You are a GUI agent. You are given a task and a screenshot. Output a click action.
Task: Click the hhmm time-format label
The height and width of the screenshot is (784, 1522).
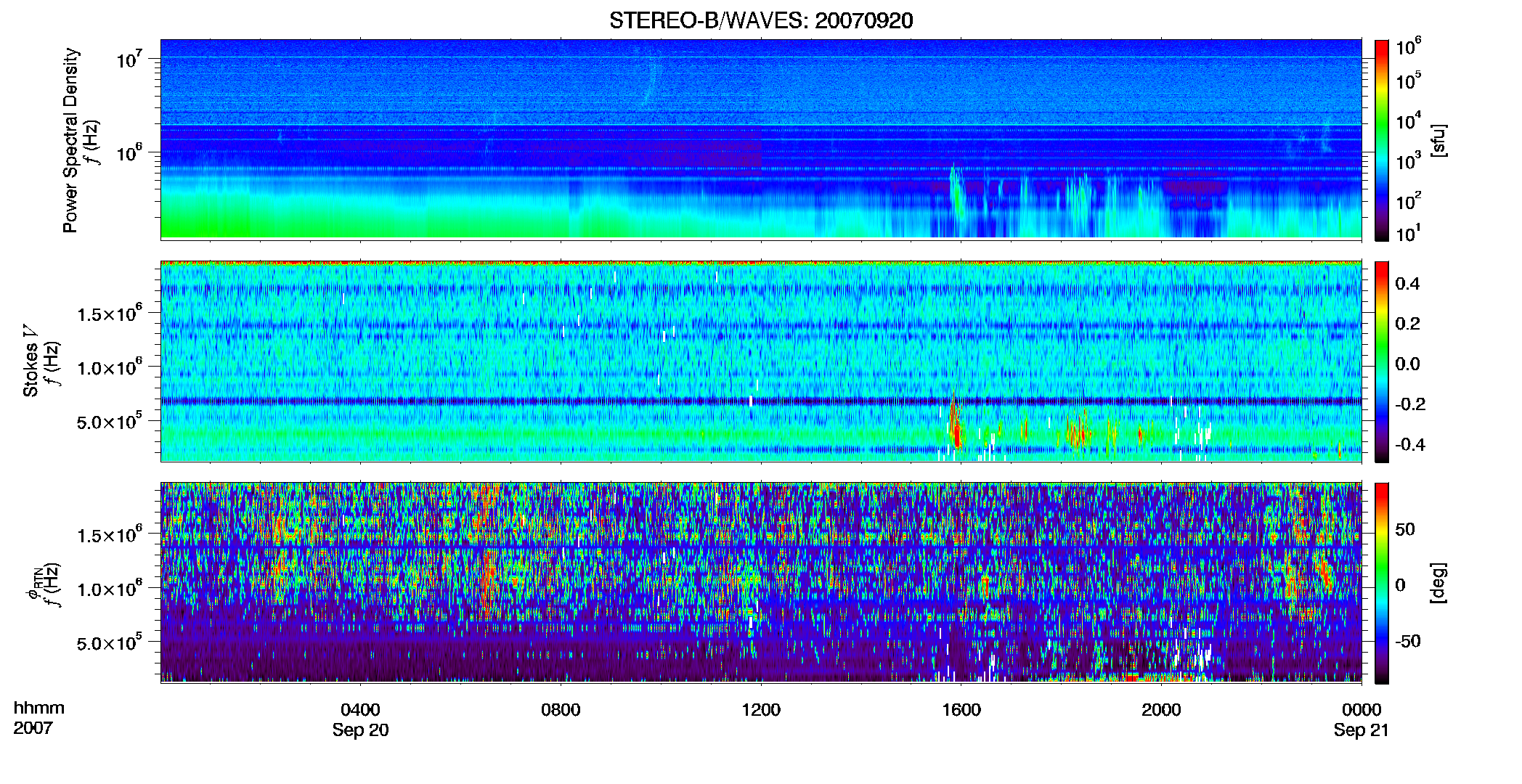[39, 708]
